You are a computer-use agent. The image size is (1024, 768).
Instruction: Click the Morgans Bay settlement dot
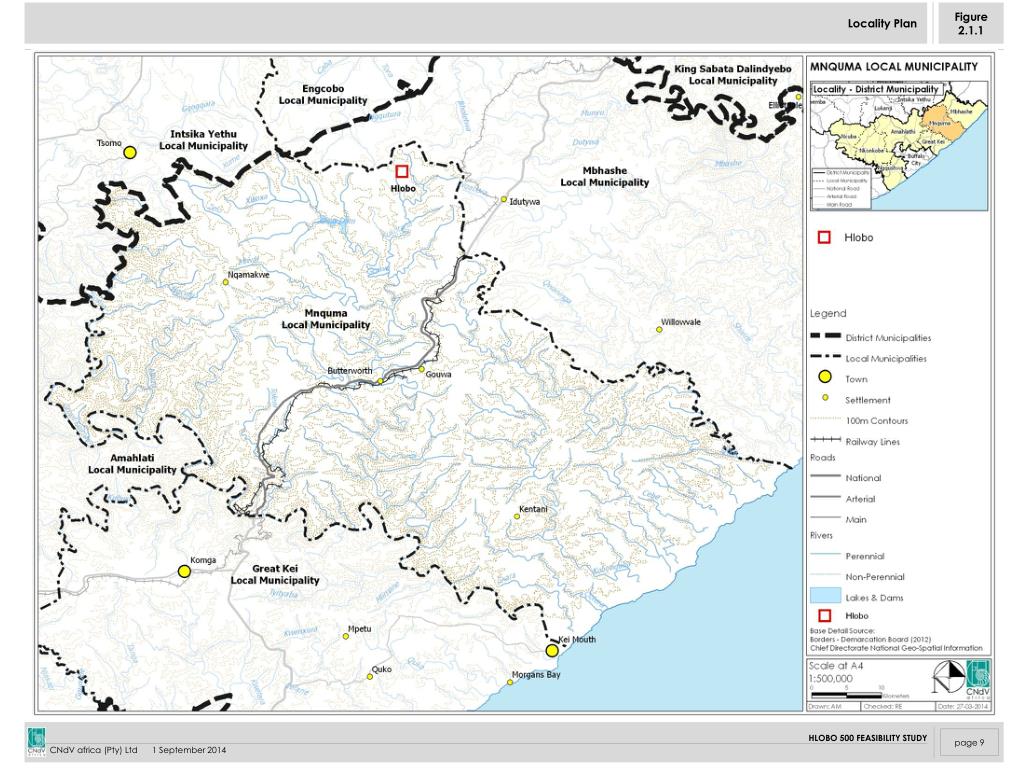click(x=510, y=682)
